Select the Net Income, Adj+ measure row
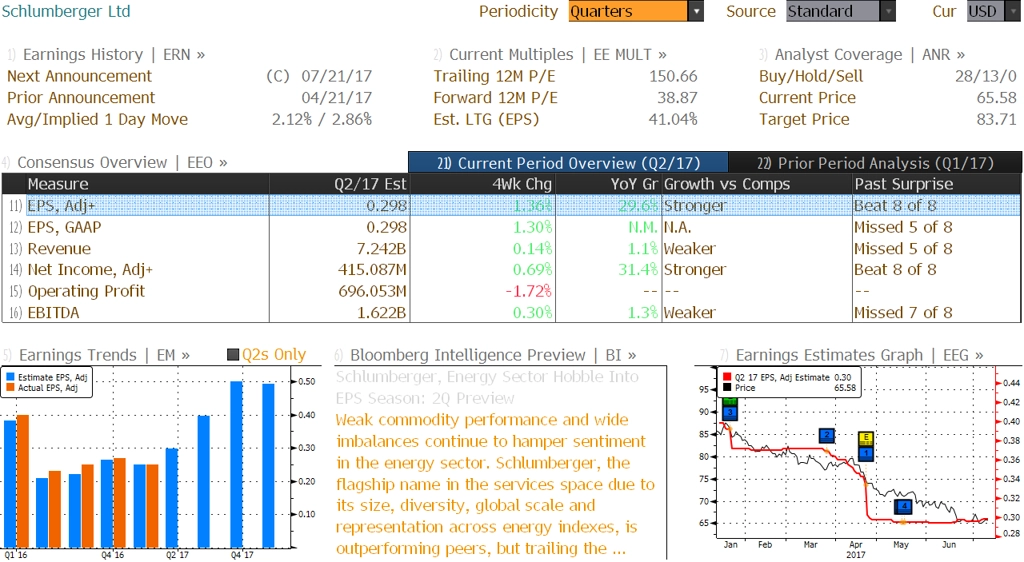This screenshot has width=1024, height=562. click(511, 270)
